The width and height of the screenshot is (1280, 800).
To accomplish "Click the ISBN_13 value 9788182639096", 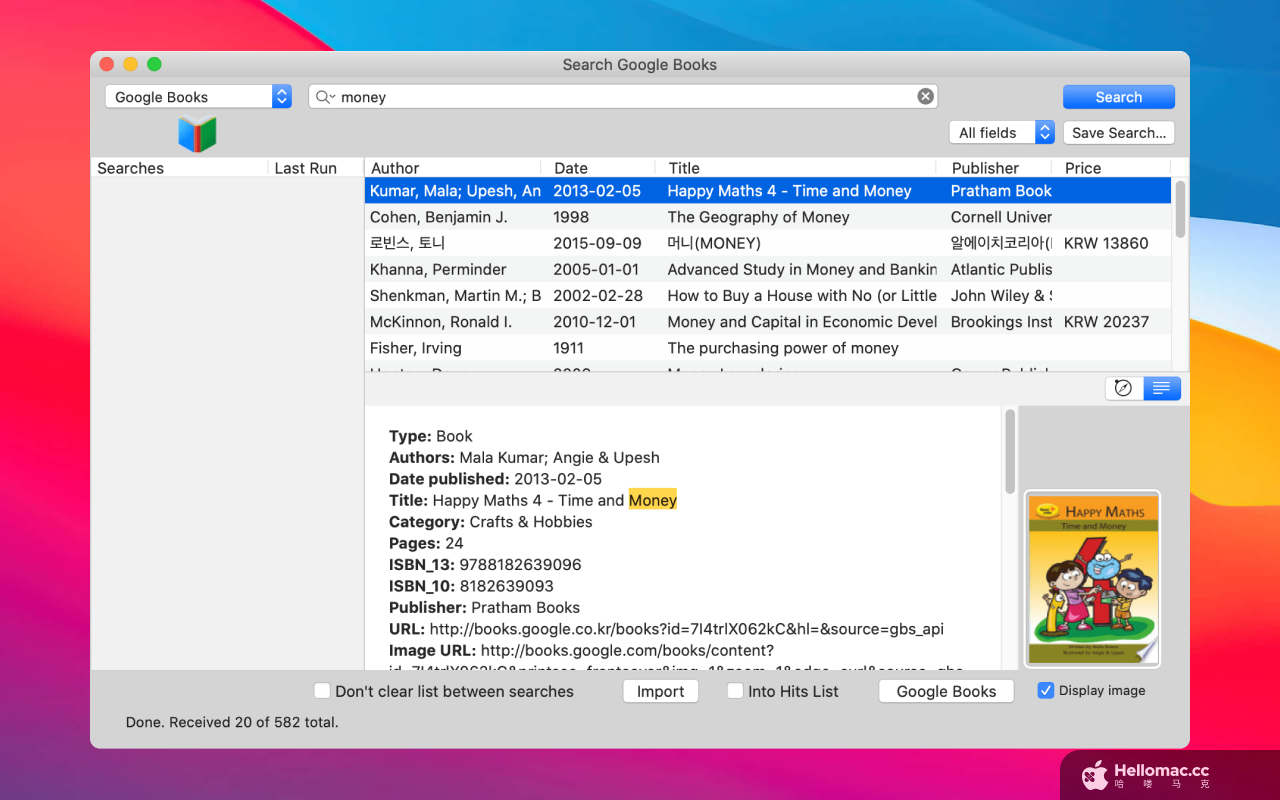I will 520,565.
